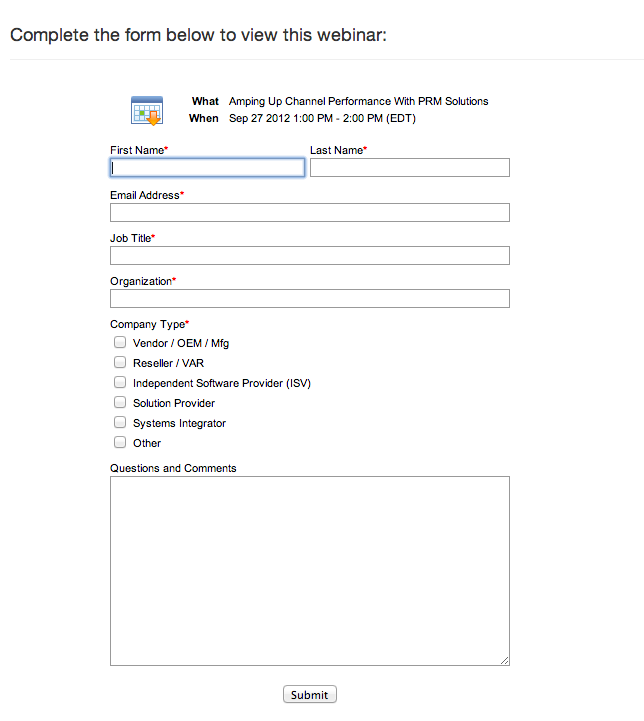Select the Other company type checkbox
The image size is (644, 721).
coord(120,442)
